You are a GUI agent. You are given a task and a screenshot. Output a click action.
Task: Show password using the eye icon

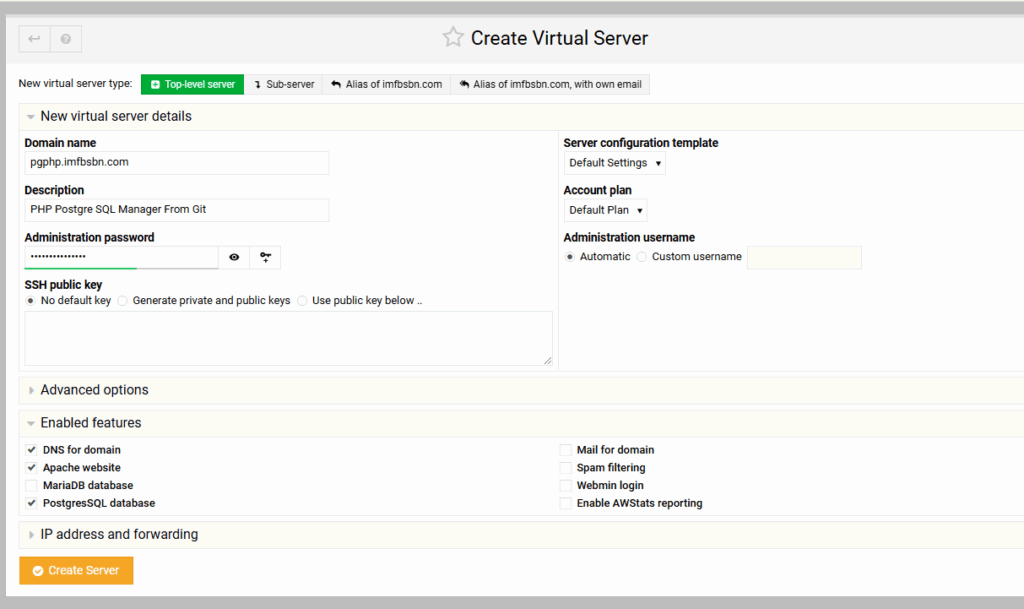pyautogui.click(x=234, y=257)
